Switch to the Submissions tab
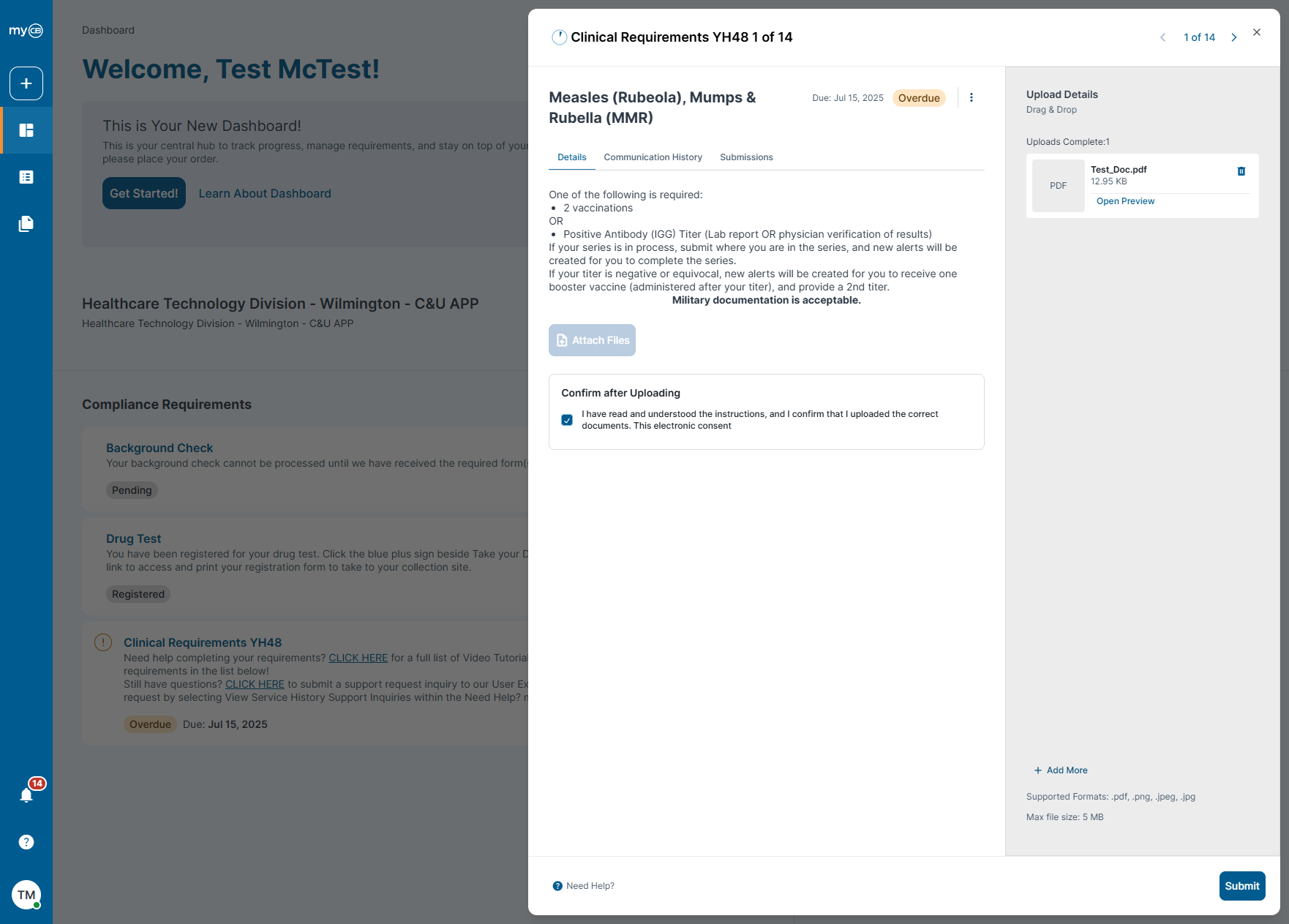 click(x=746, y=157)
